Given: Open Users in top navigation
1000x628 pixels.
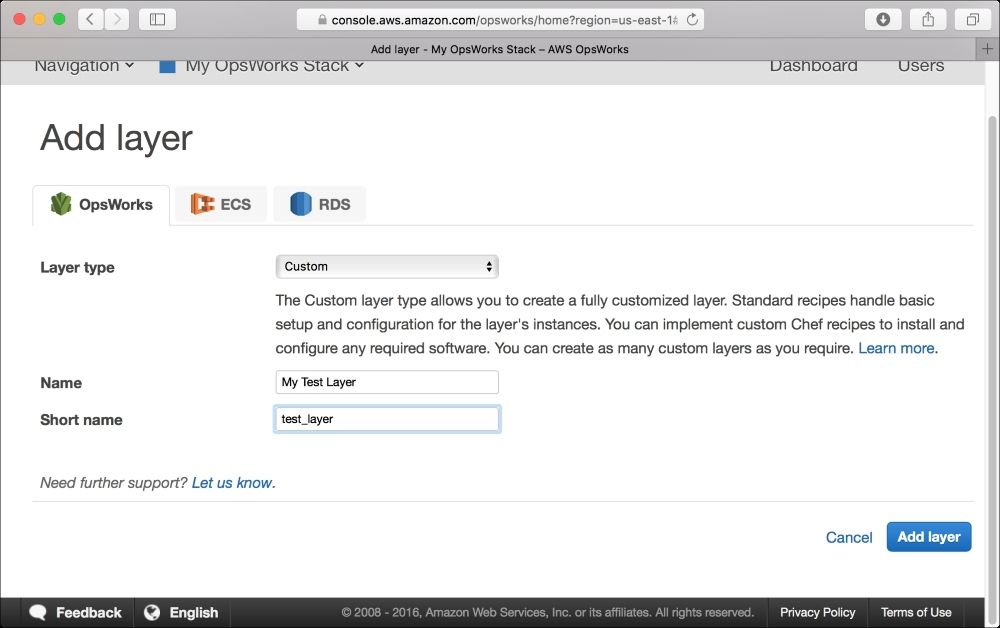Looking at the screenshot, I should point(921,66).
